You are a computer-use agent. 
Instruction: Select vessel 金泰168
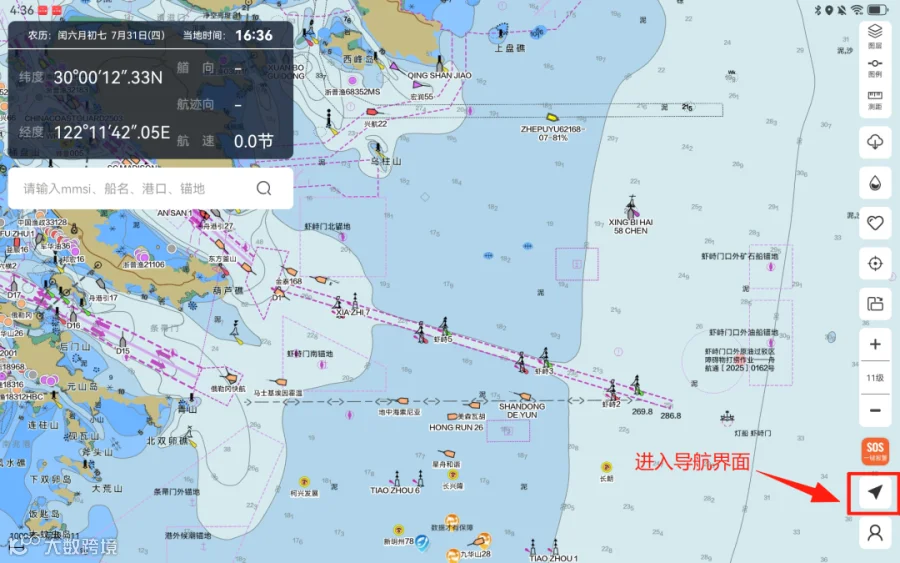tap(290, 271)
